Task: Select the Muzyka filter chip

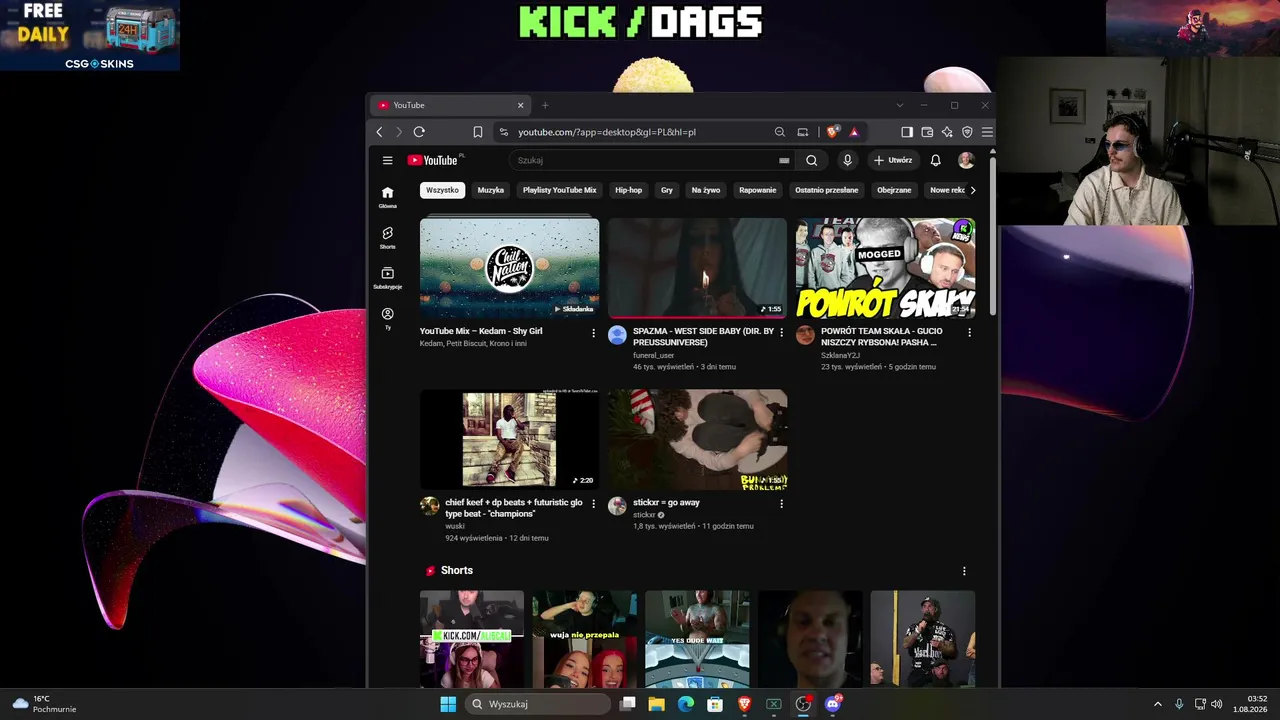Action: (490, 190)
